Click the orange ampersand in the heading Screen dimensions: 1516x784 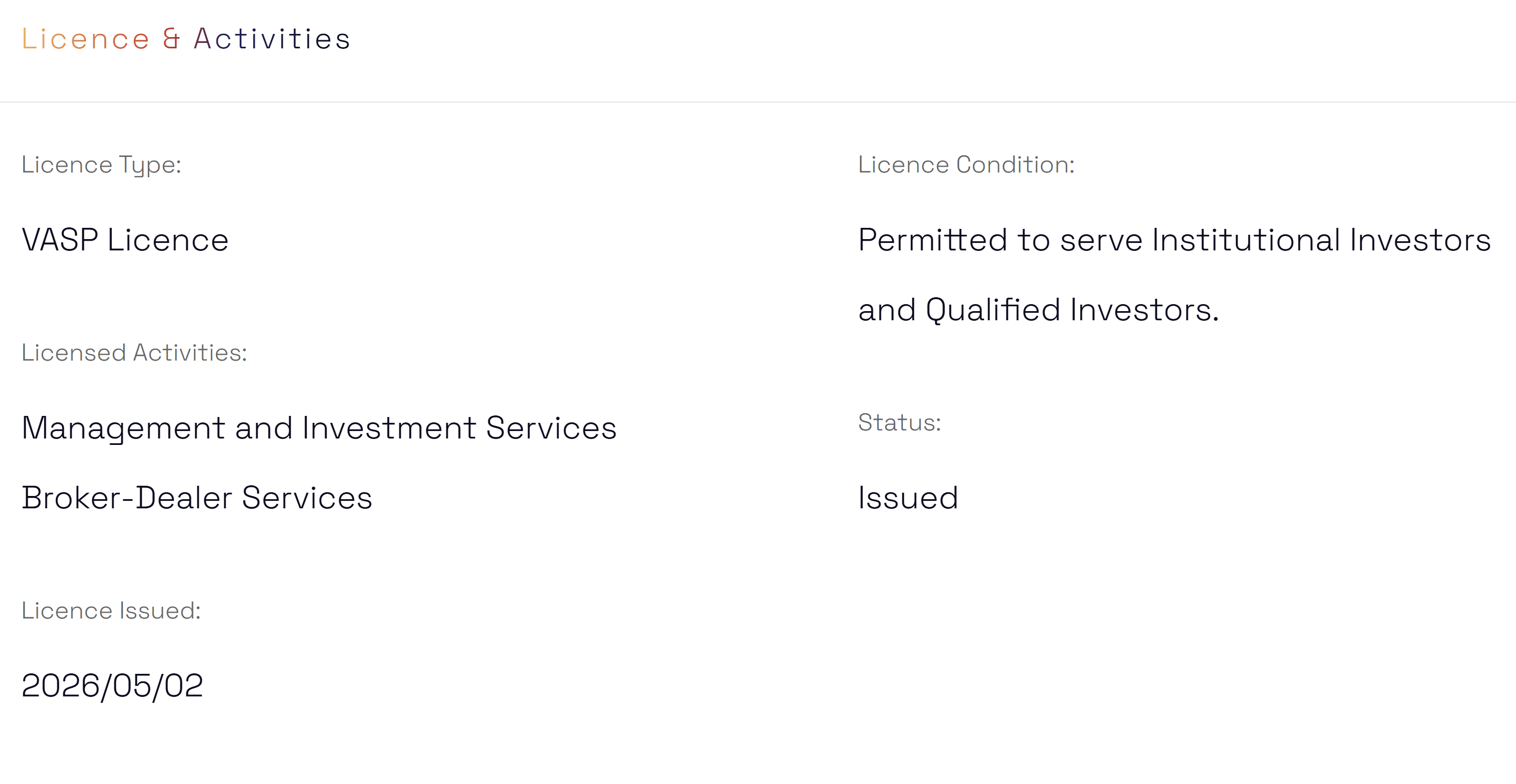point(171,39)
